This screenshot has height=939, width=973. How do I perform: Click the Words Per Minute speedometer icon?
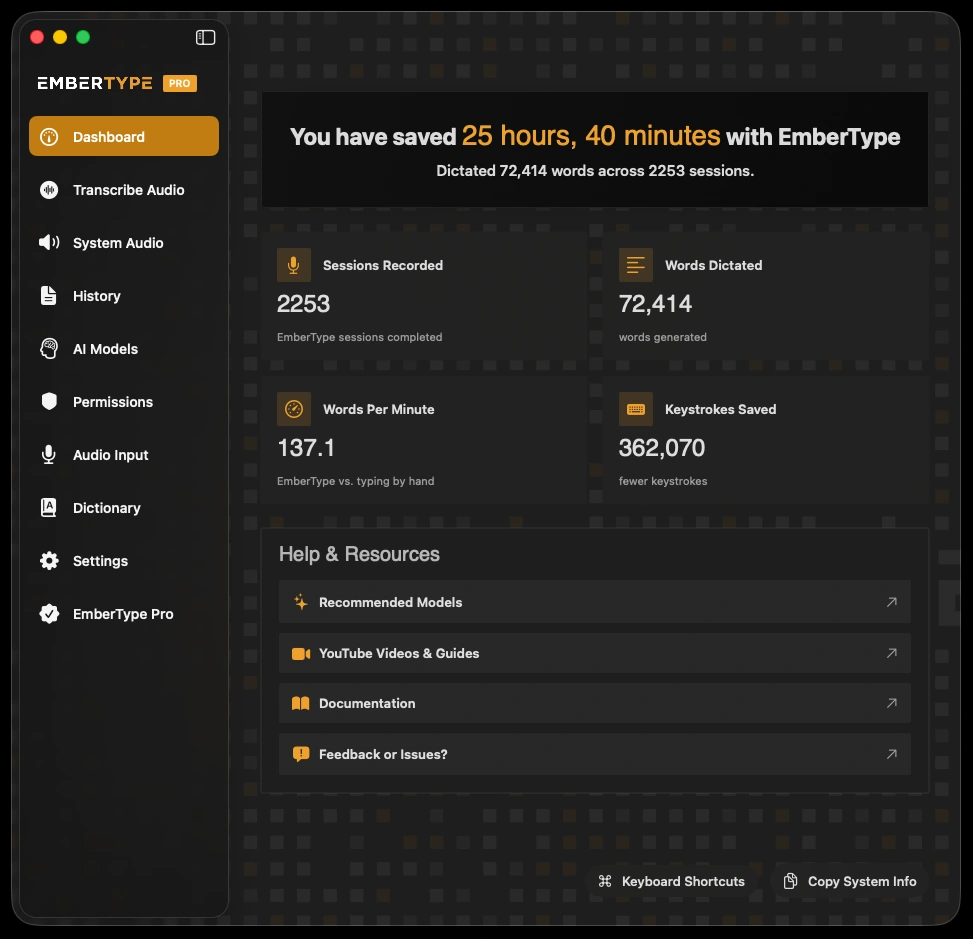(294, 409)
